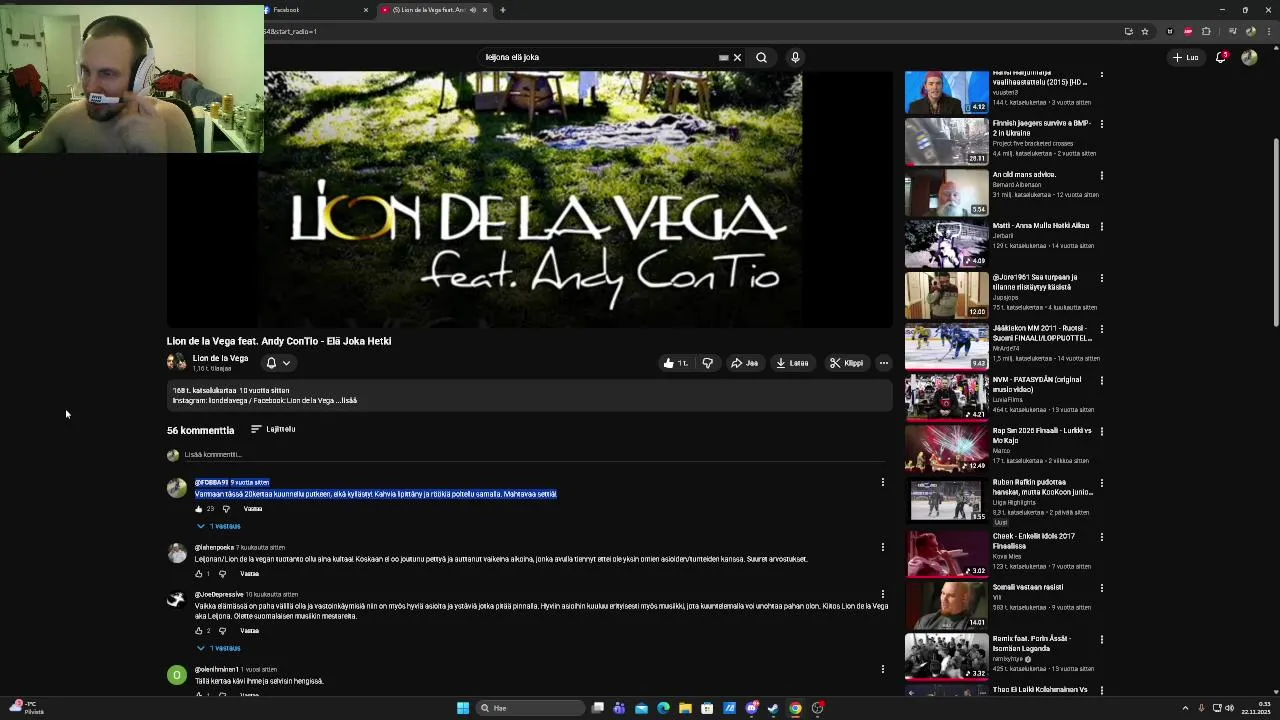Open 'Rap Sm 2025 Finaali' video thumbnail
Image resolution: width=1280 pixels, height=720 pixels.
click(x=947, y=448)
